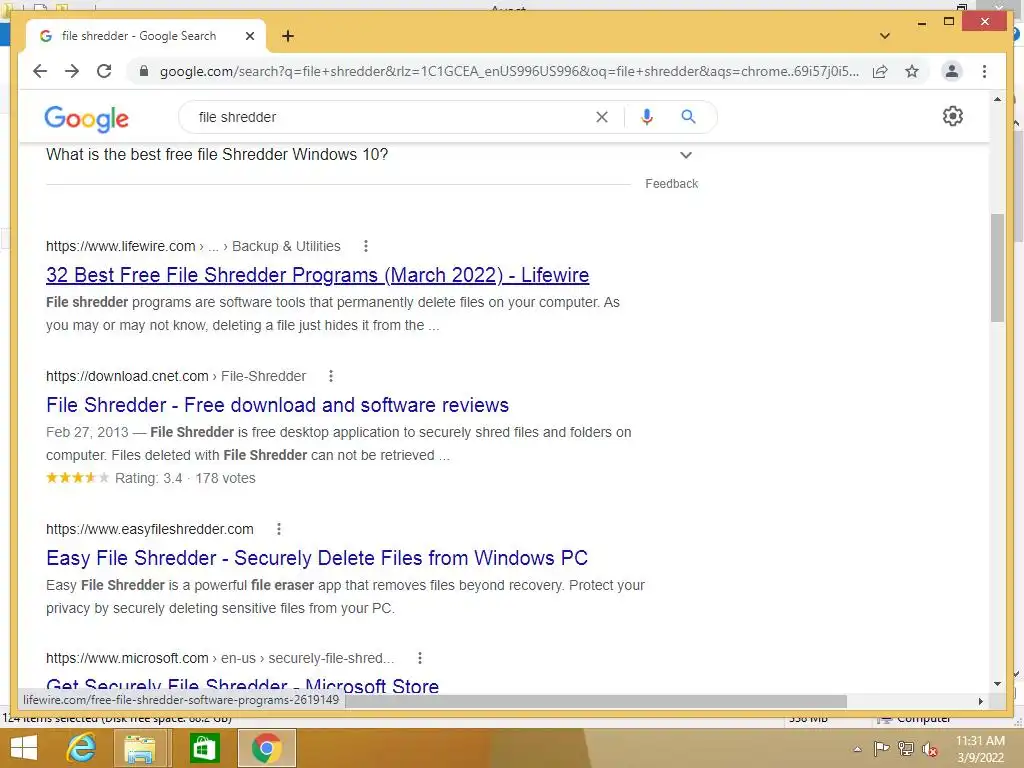This screenshot has width=1024, height=768.
Task: Open more options for the download.cnet.com result
Action: click(331, 376)
